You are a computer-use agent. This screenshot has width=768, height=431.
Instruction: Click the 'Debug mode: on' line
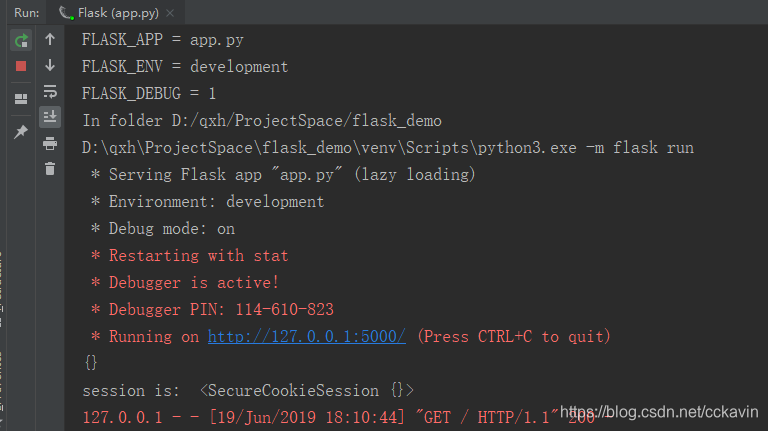(x=163, y=228)
